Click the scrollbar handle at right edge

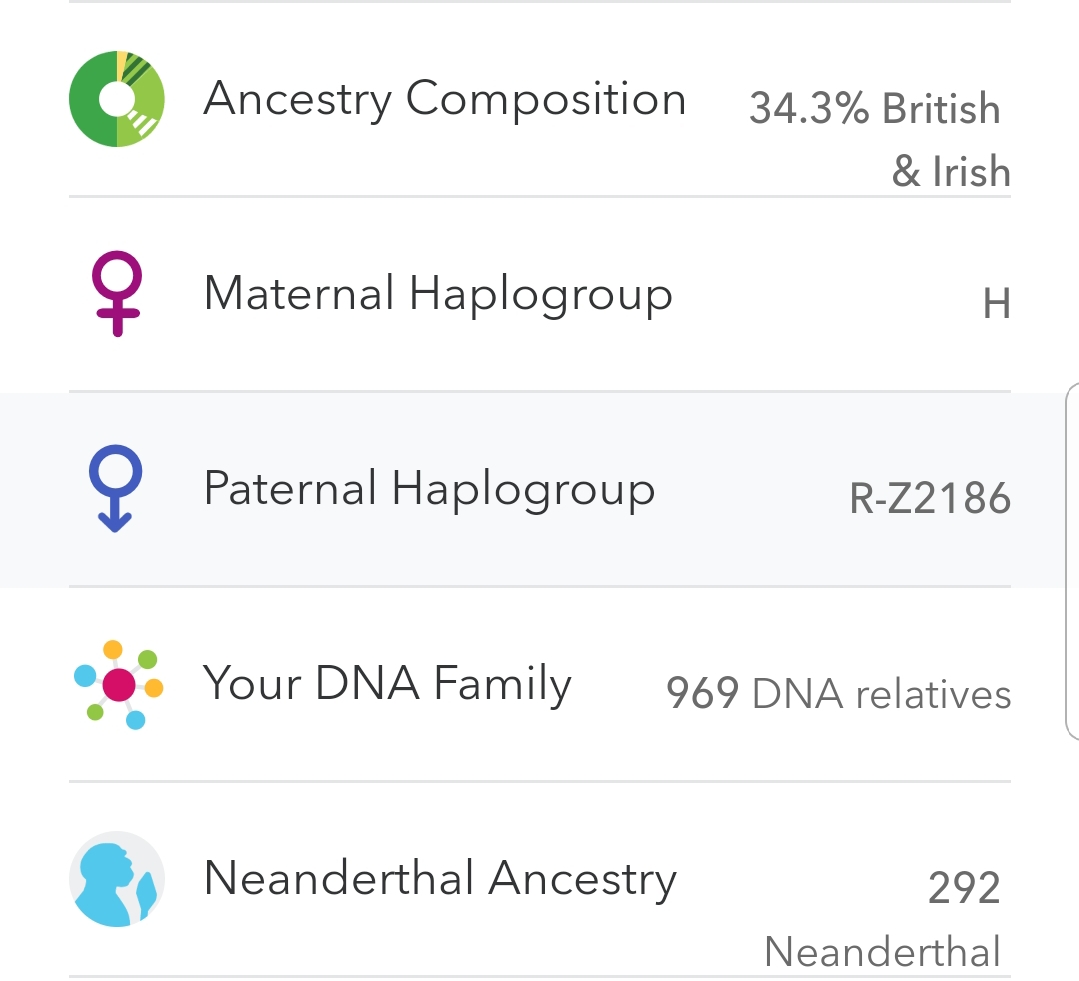(1072, 561)
